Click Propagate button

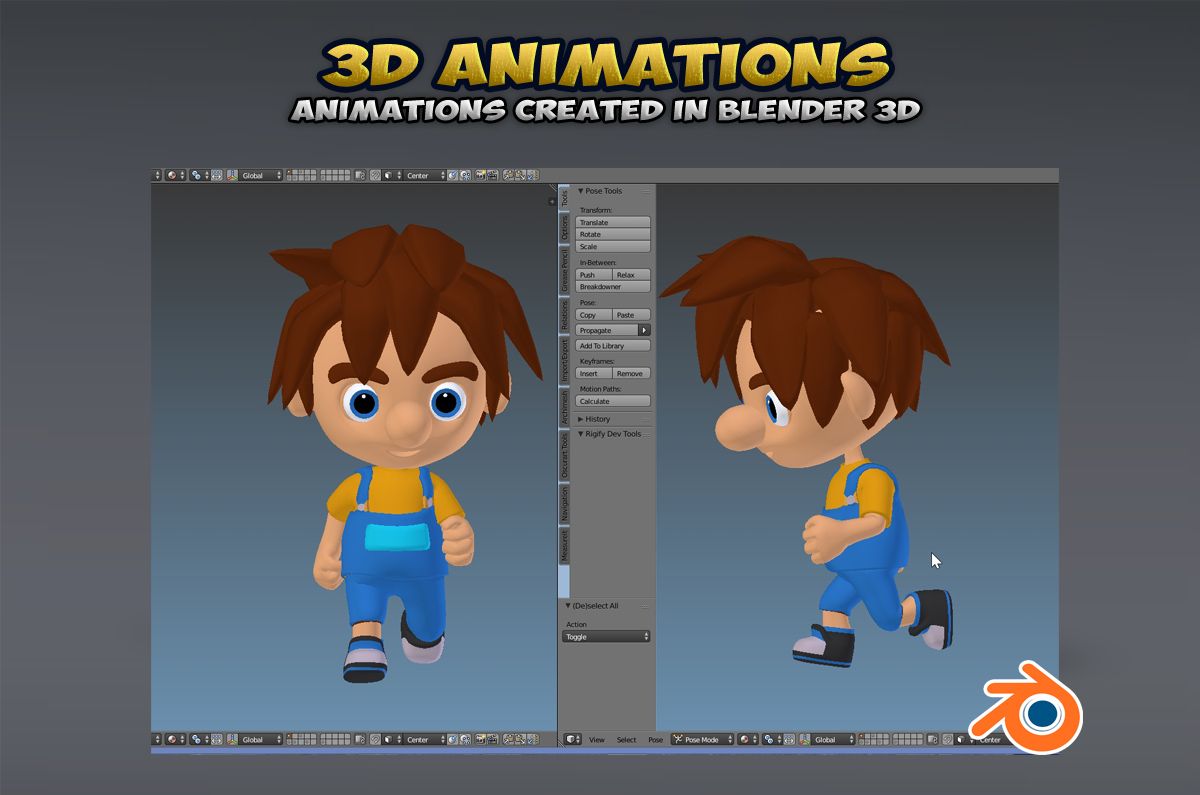pos(607,329)
